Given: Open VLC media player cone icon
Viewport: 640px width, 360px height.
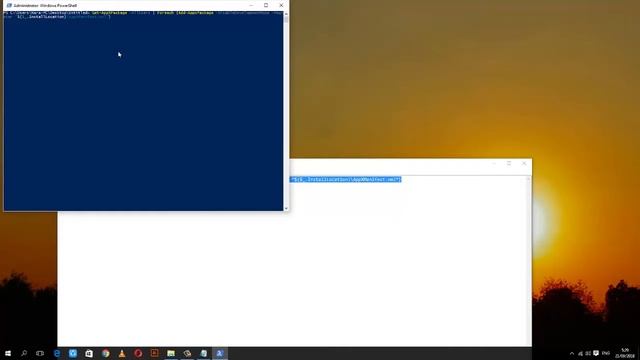Looking at the screenshot, I should coord(122,353).
